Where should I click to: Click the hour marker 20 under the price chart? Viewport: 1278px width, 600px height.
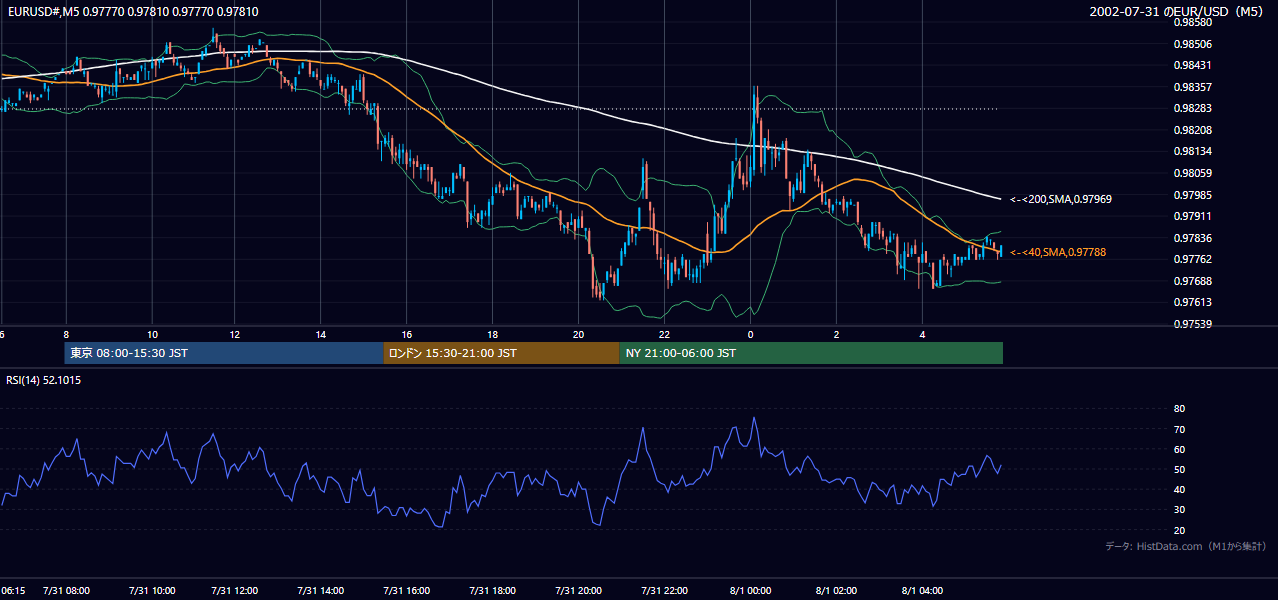[x=579, y=334]
